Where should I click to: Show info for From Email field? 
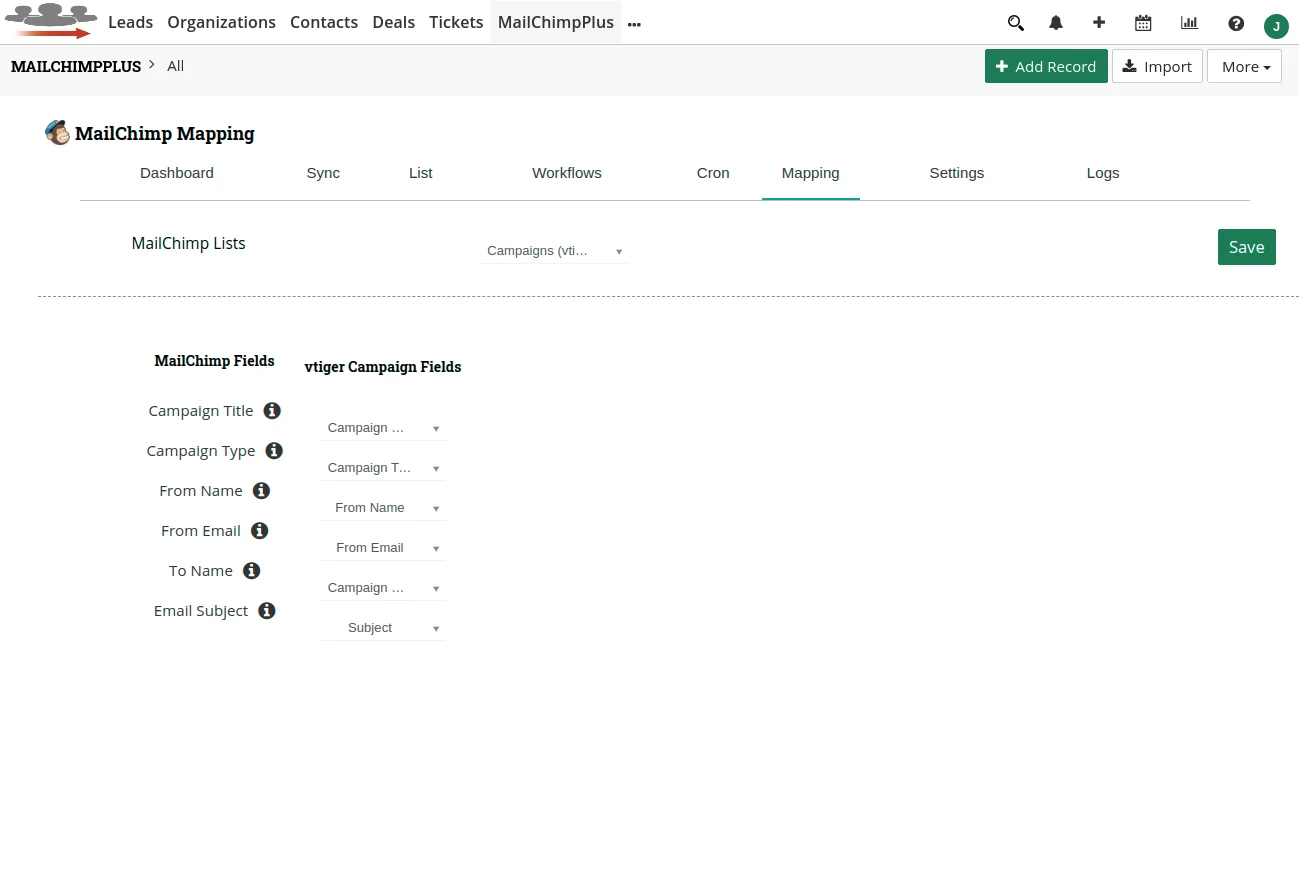(259, 530)
